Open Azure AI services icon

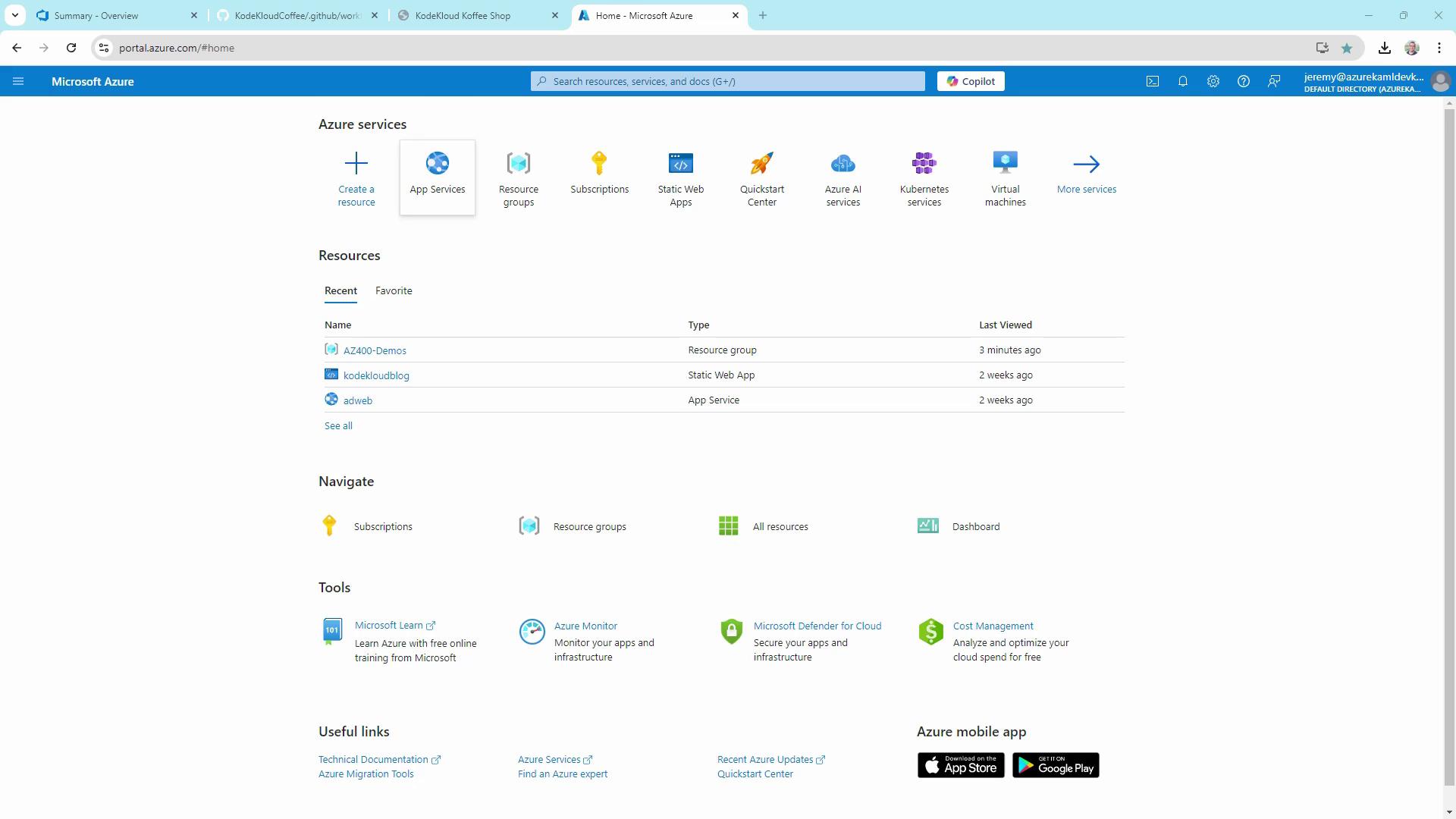pyautogui.click(x=843, y=163)
